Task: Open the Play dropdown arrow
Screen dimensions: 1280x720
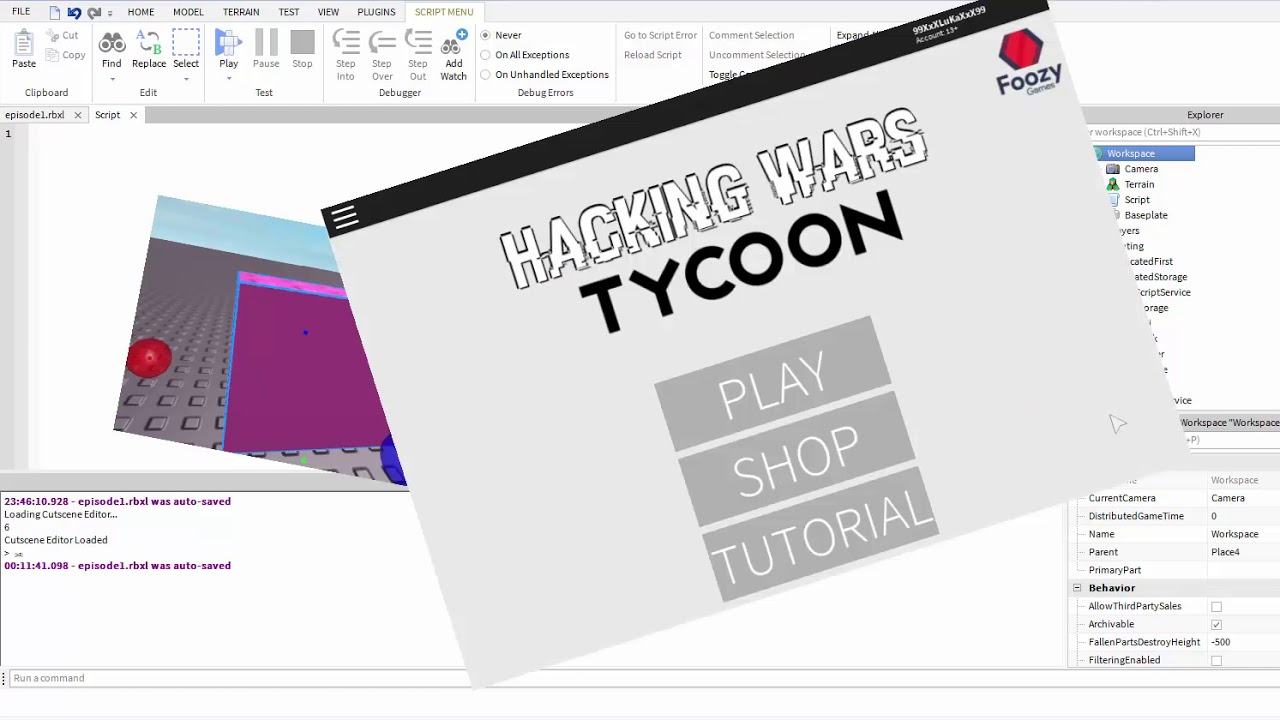Action: coord(229,79)
